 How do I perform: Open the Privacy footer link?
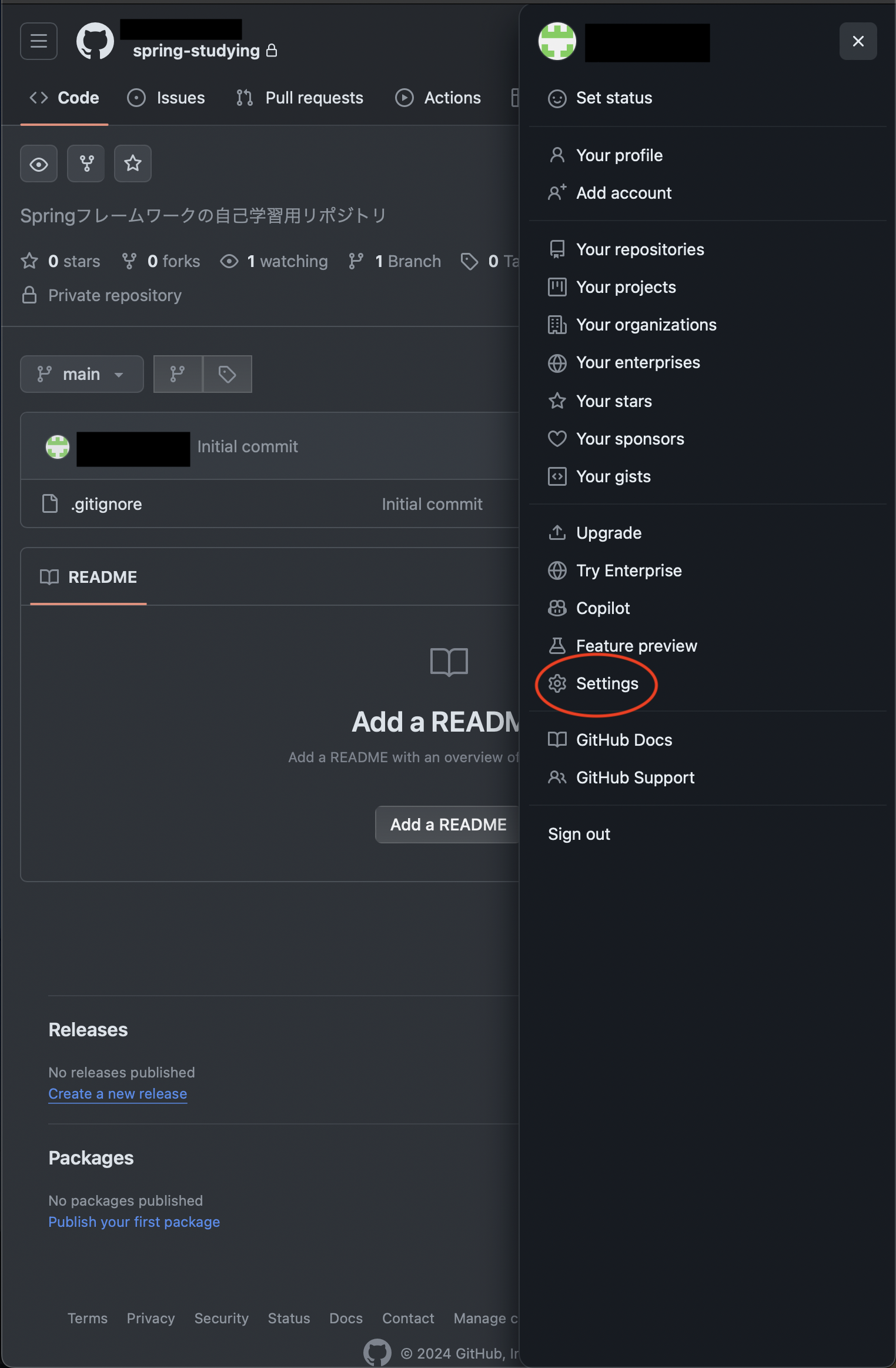tap(151, 1319)
